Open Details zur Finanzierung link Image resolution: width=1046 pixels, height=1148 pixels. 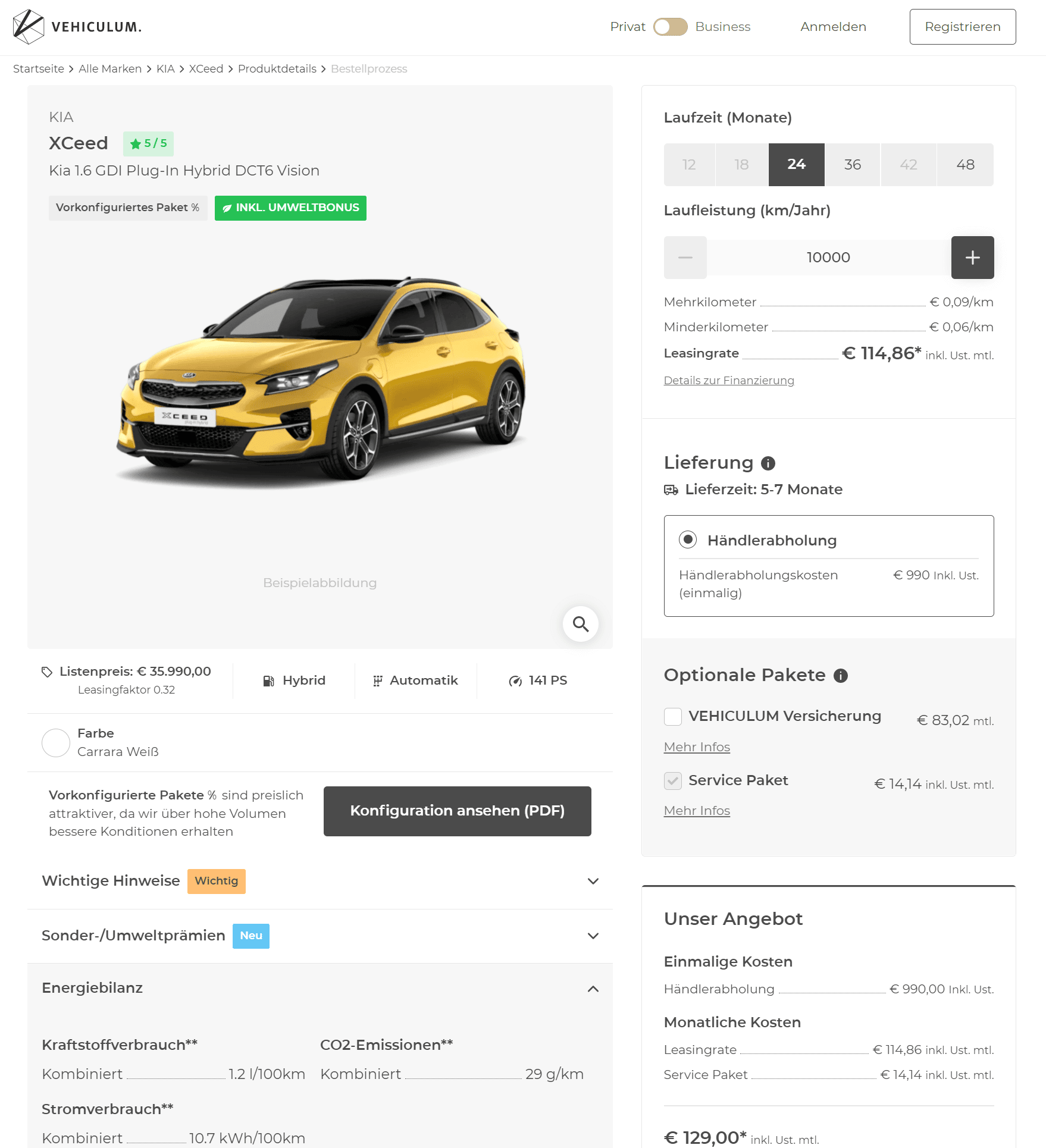(x=729, y=381)
